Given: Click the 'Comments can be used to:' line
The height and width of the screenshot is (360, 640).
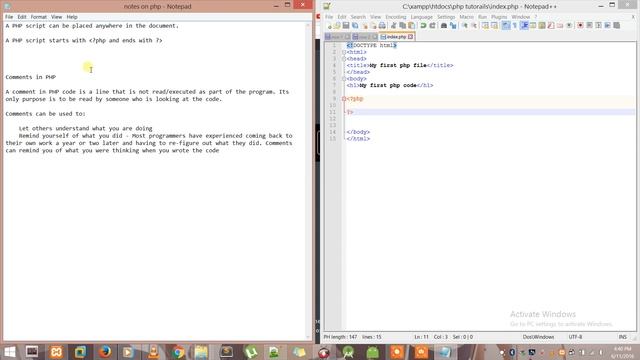Looking at the screenshot, I should pyautogui.click(x=45, y=113).
